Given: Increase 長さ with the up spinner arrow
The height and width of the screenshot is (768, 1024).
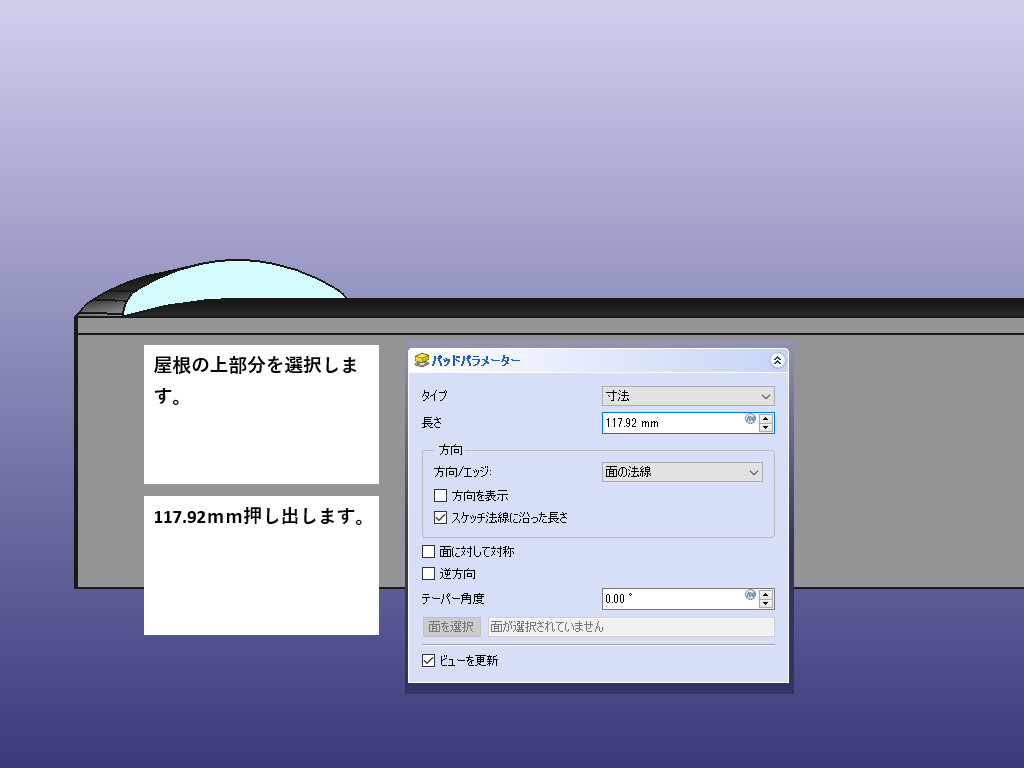Looking at the screenshot, I should pyautogui.click(x=766, y=418).
